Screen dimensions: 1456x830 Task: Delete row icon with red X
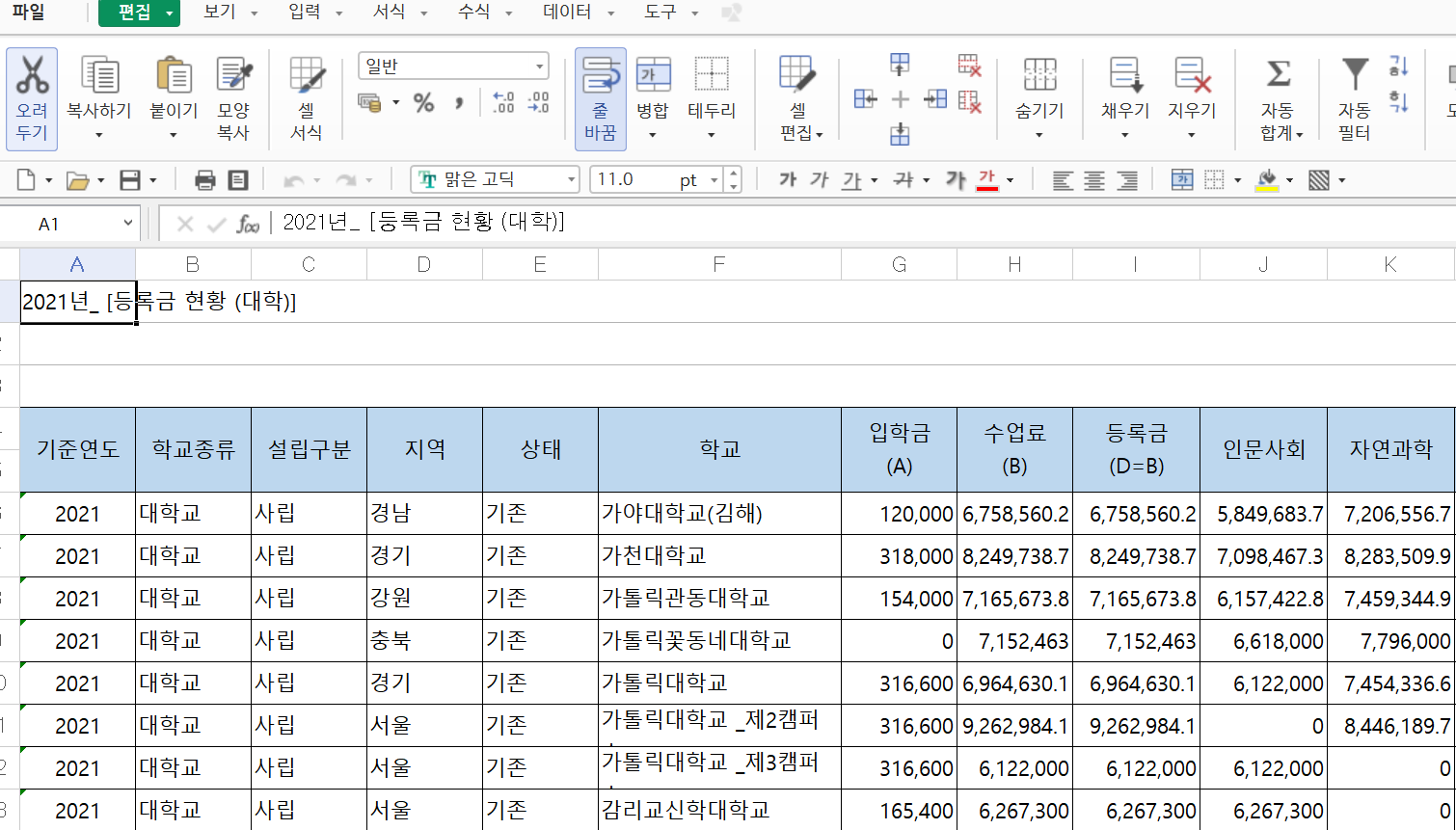click(970, 66)
